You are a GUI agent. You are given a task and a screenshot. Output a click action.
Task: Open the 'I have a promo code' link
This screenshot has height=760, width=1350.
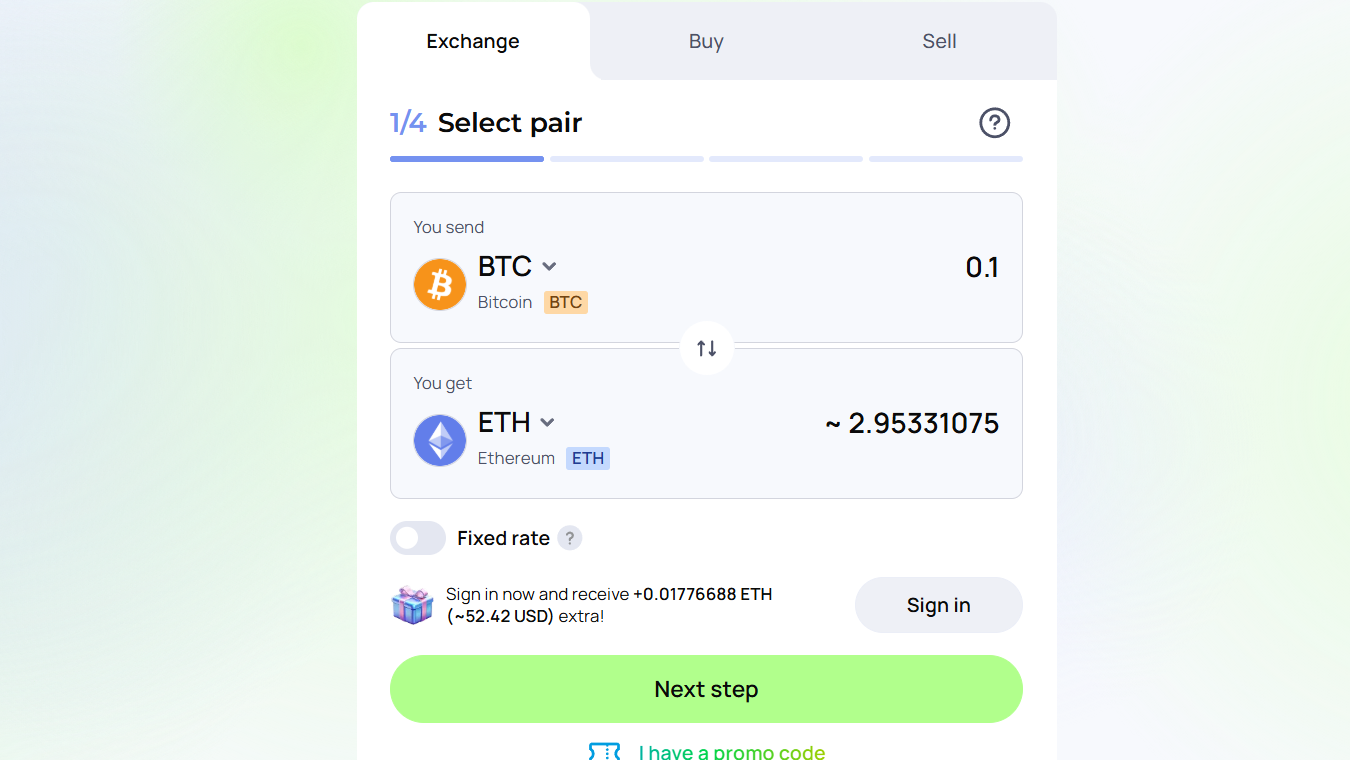[x=732, y=751]
